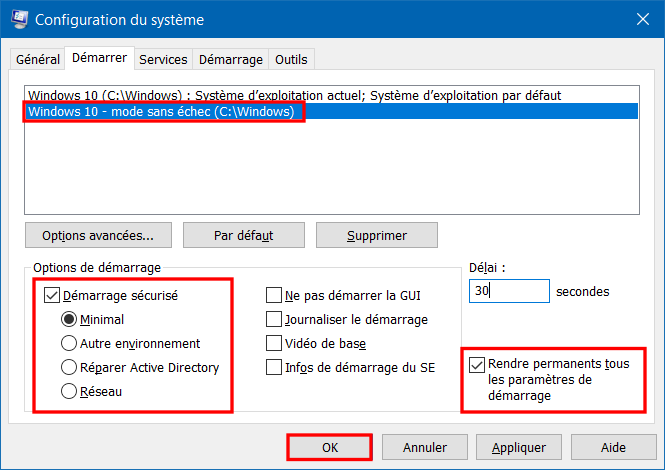Viewport: 665px width, 470px height.
Task: Switch to the Général tab
Action: click(38, 59)
